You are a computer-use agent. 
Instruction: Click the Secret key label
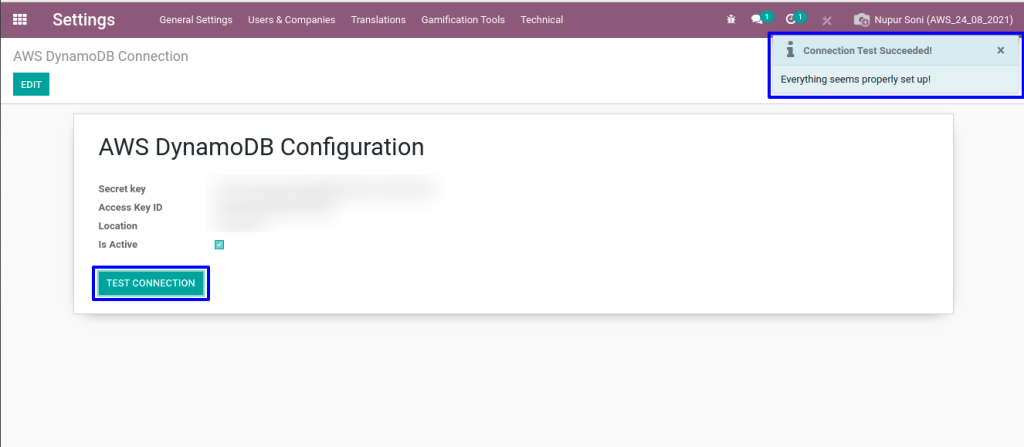click(122, 189)
